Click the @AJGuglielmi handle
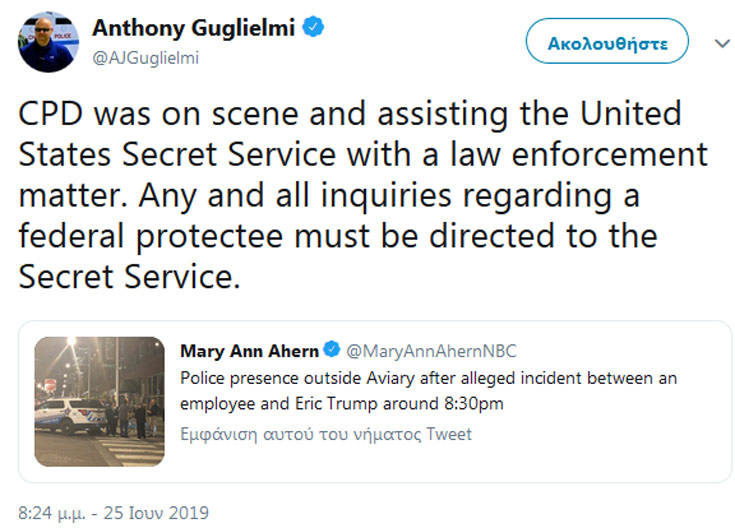The image size is (735, 528). coord(146,58)
